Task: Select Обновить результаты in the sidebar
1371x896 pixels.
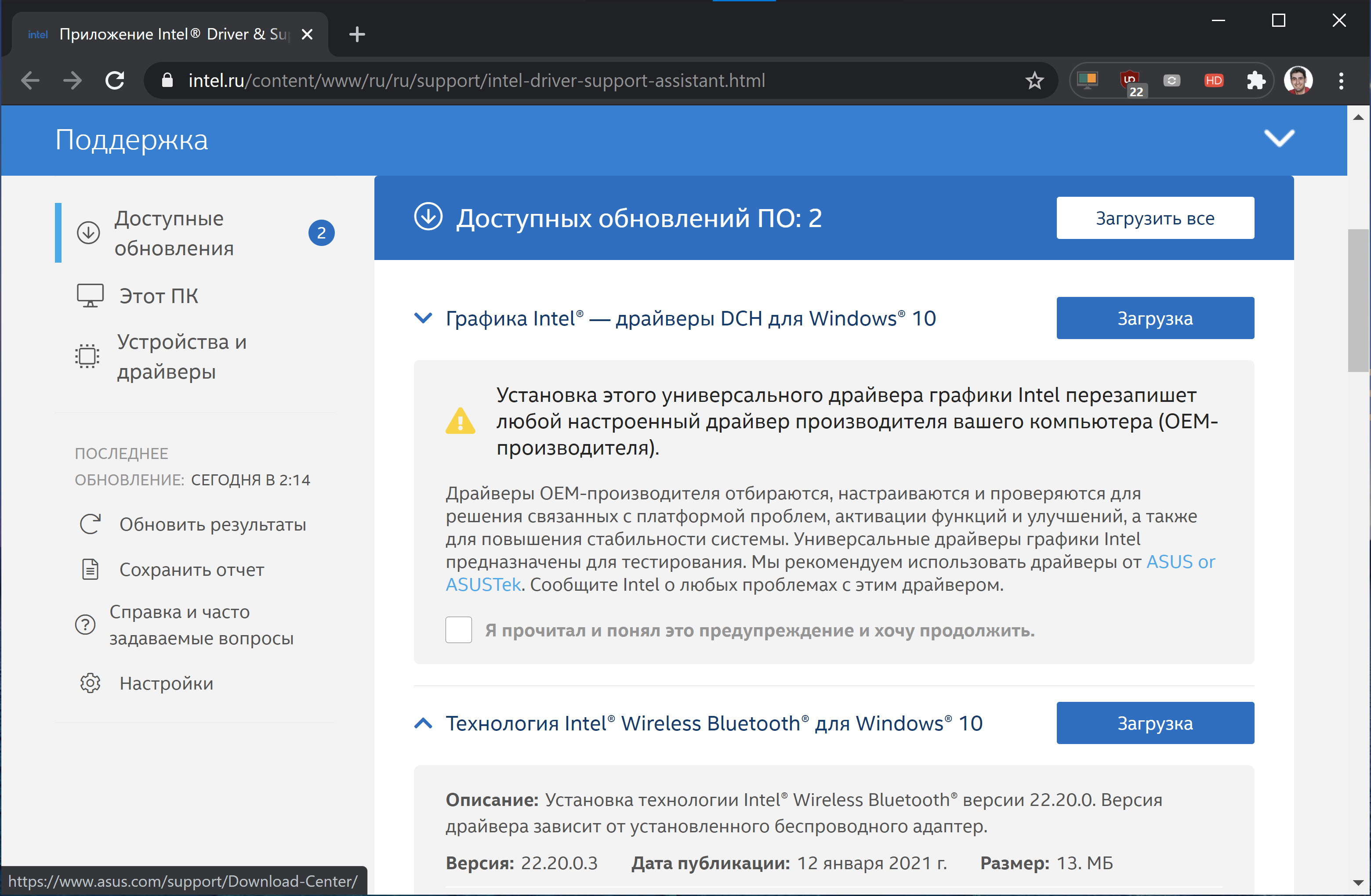Action: [x=213, y=524]
